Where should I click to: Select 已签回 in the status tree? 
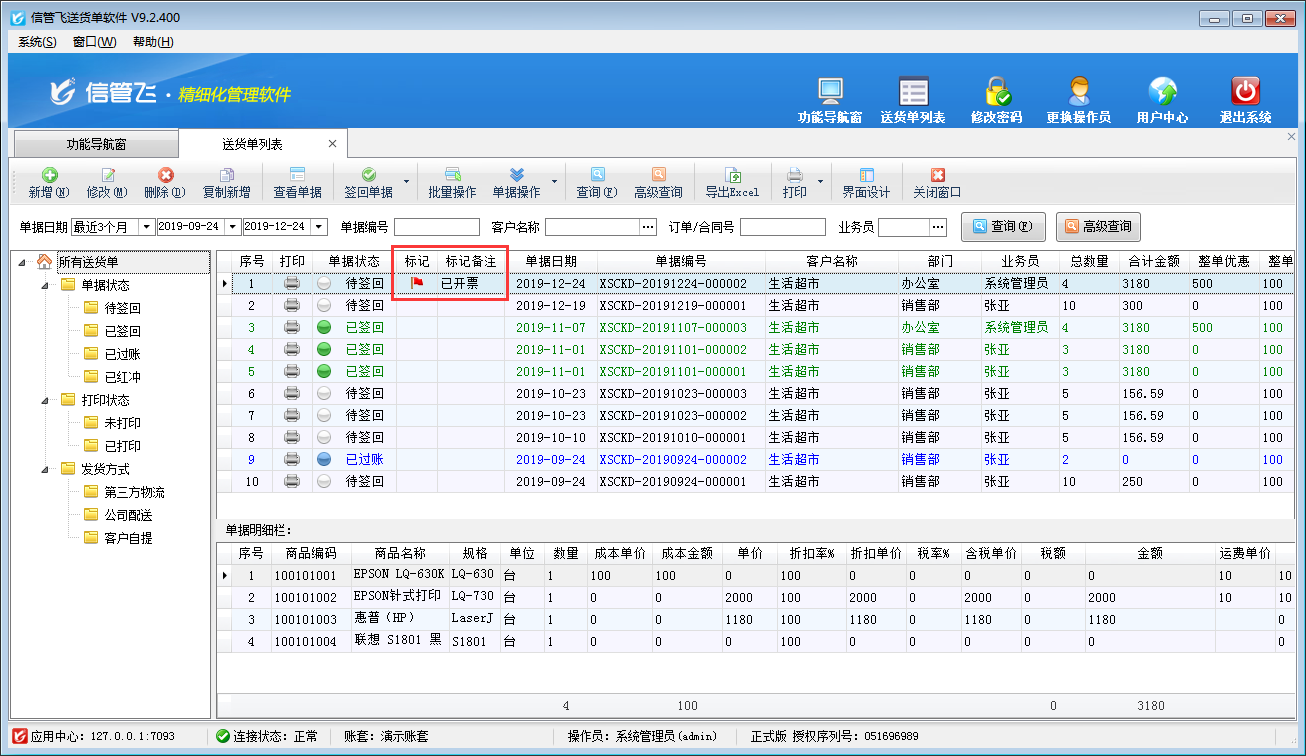click(x=122, y=331)
